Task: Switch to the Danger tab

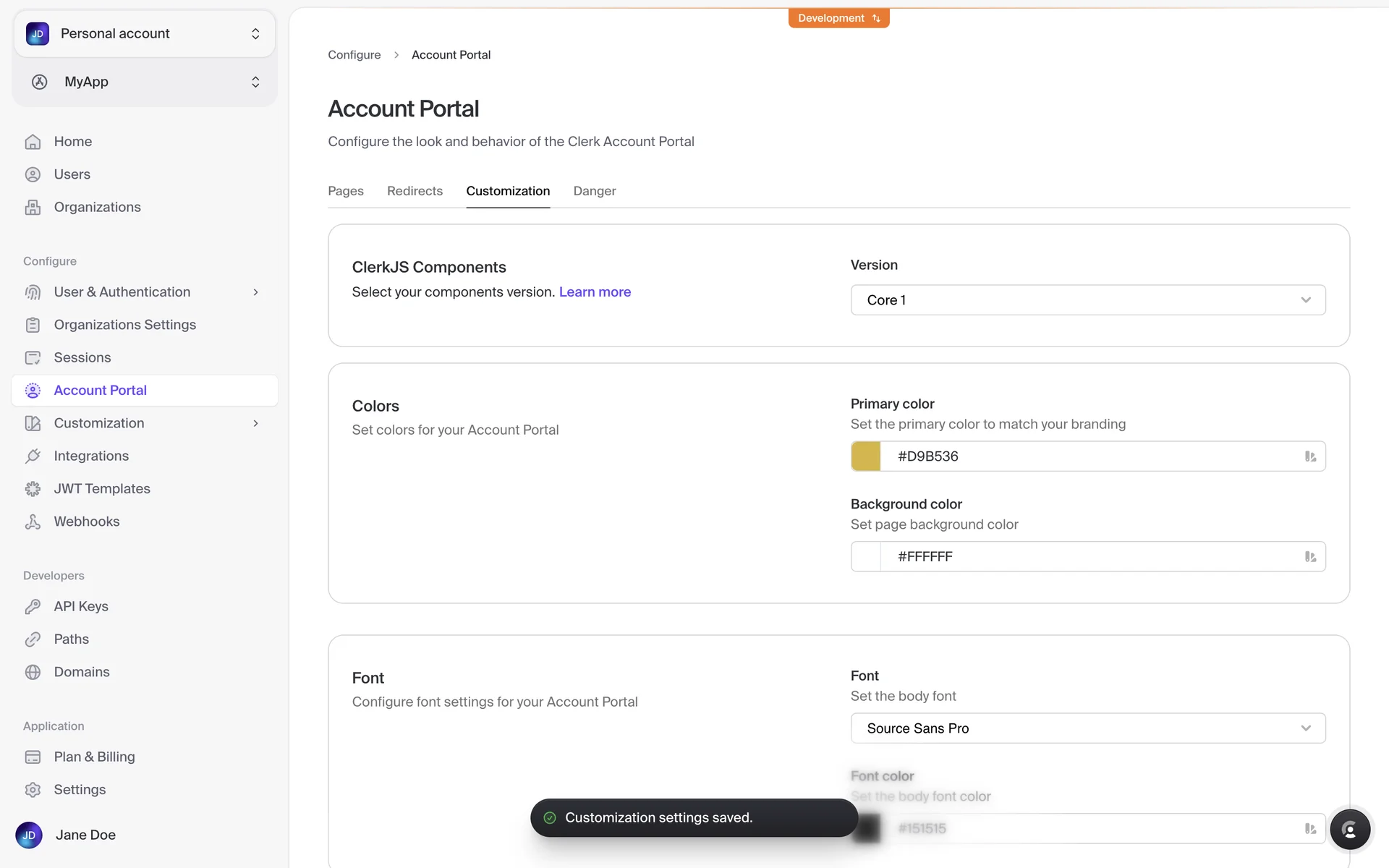Action: [x=594, y=191]
